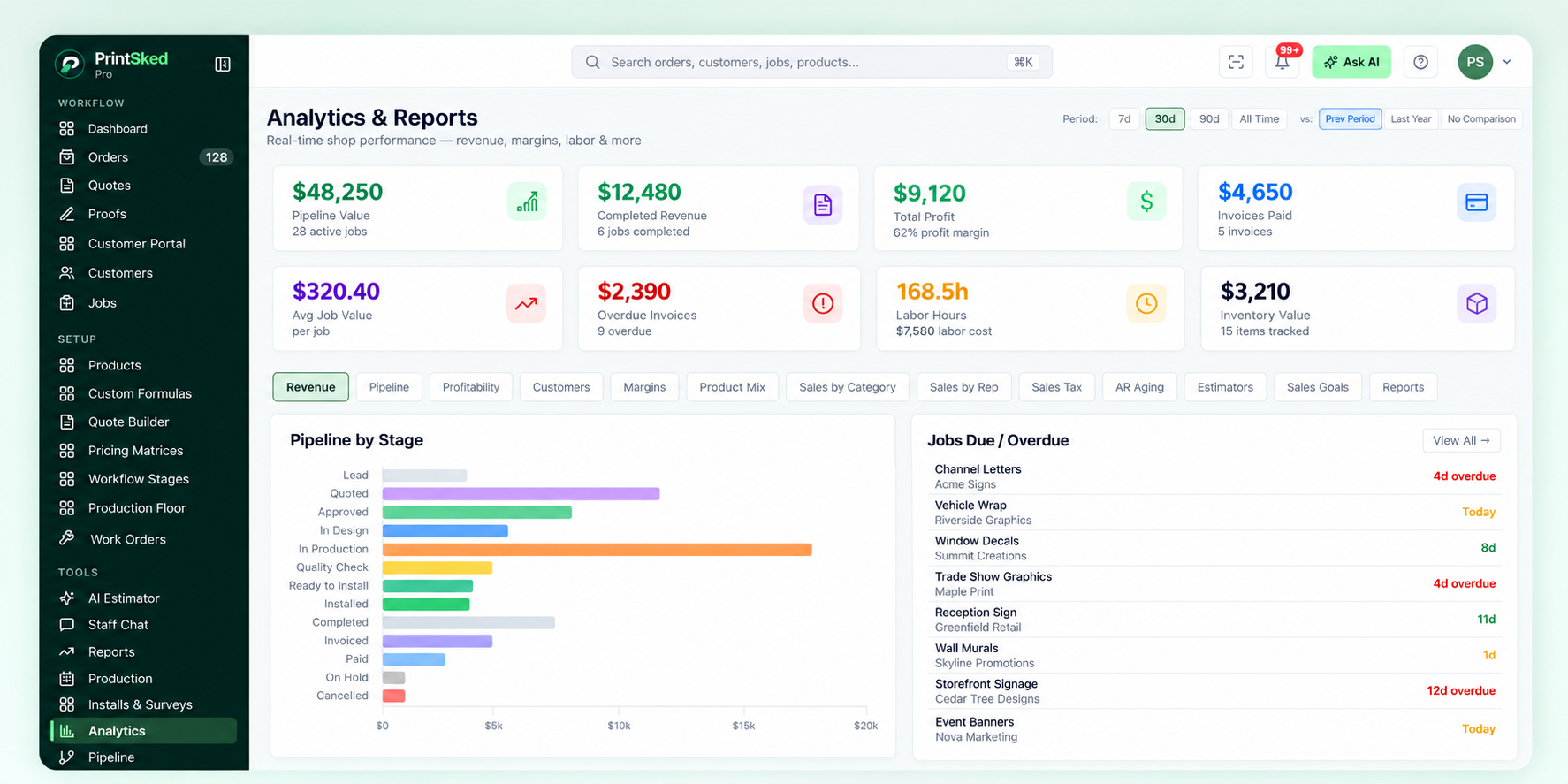Open the Sales Goals tab
1568x784 pixels.
coord(1318,387)
